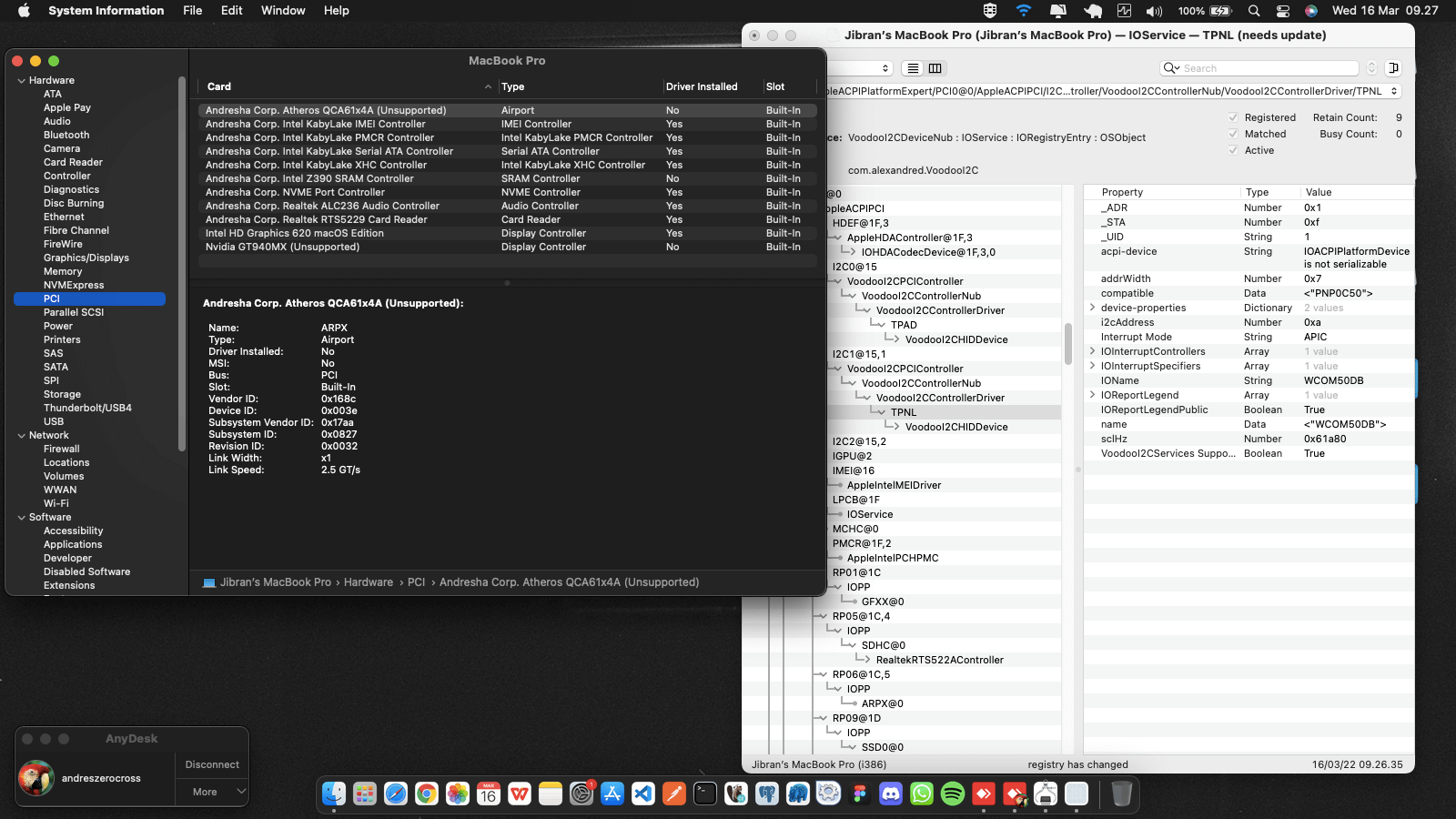Open the Terminal app in the dock
Viewport: 1456px width, 819px height.
[x=705, y=794]
